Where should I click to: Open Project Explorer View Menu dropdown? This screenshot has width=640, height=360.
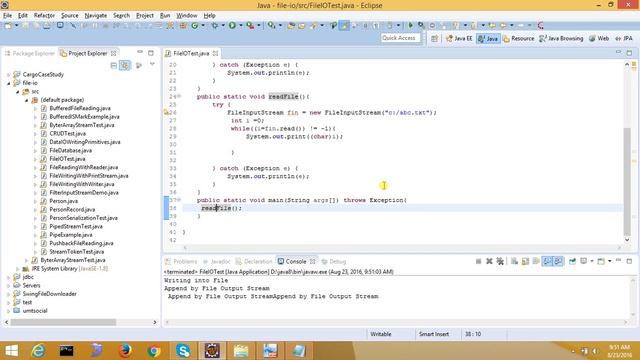tap(152, 64)
